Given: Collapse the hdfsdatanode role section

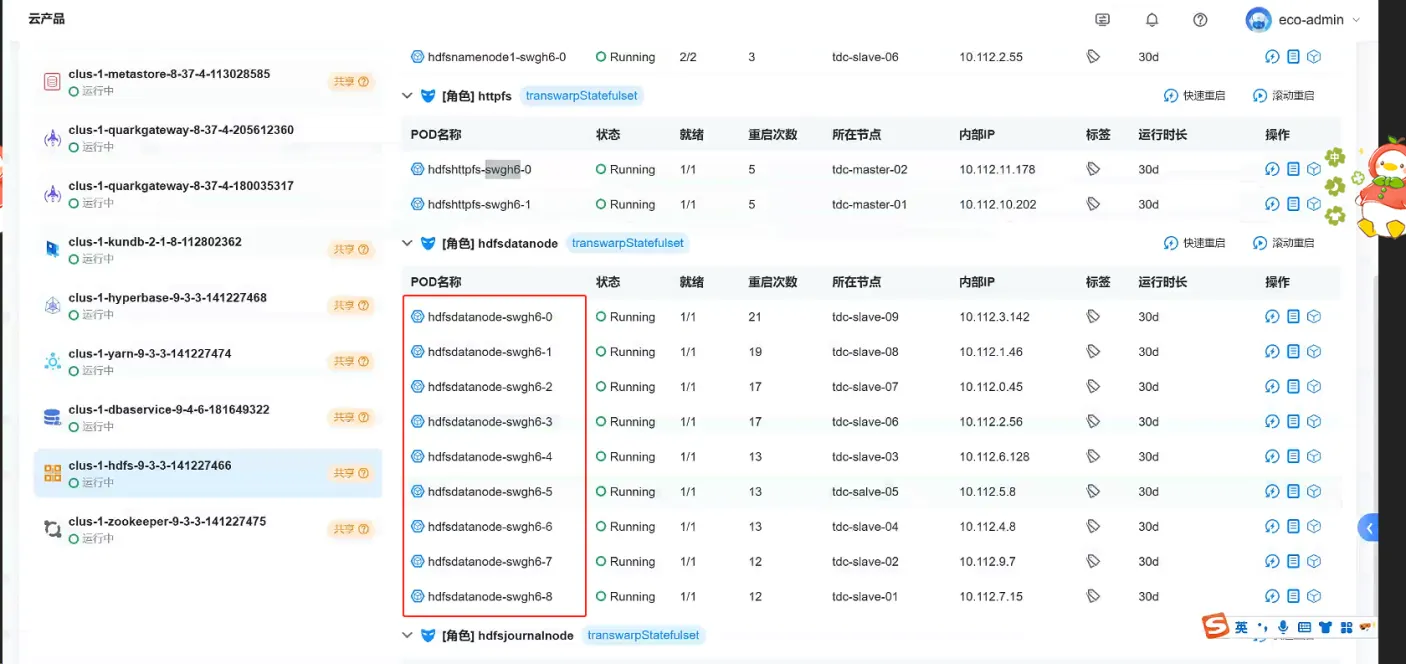Looking at the screenshot, I should [x=407, y=243].
